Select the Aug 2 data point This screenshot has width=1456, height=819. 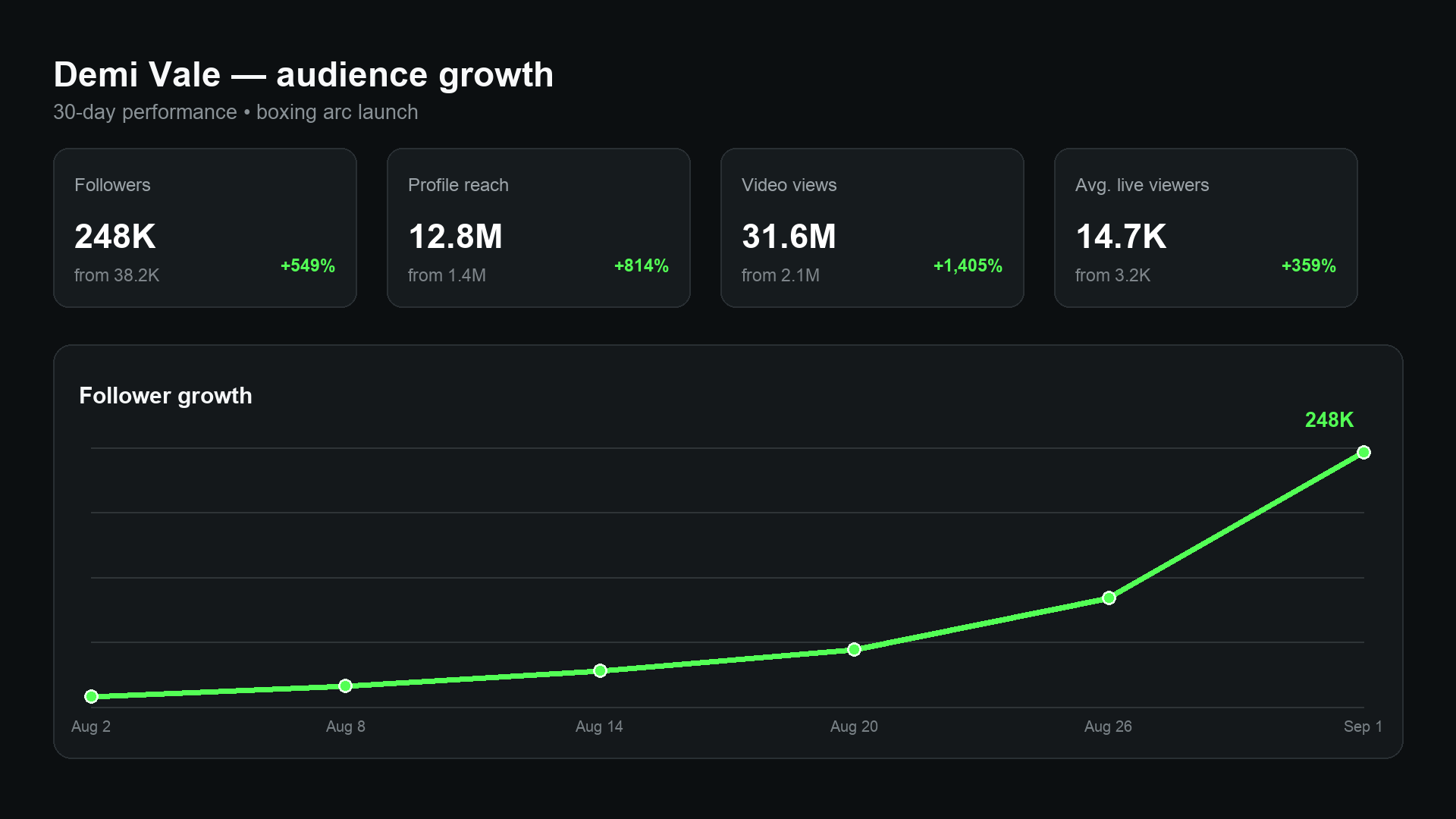pos(91,696)
